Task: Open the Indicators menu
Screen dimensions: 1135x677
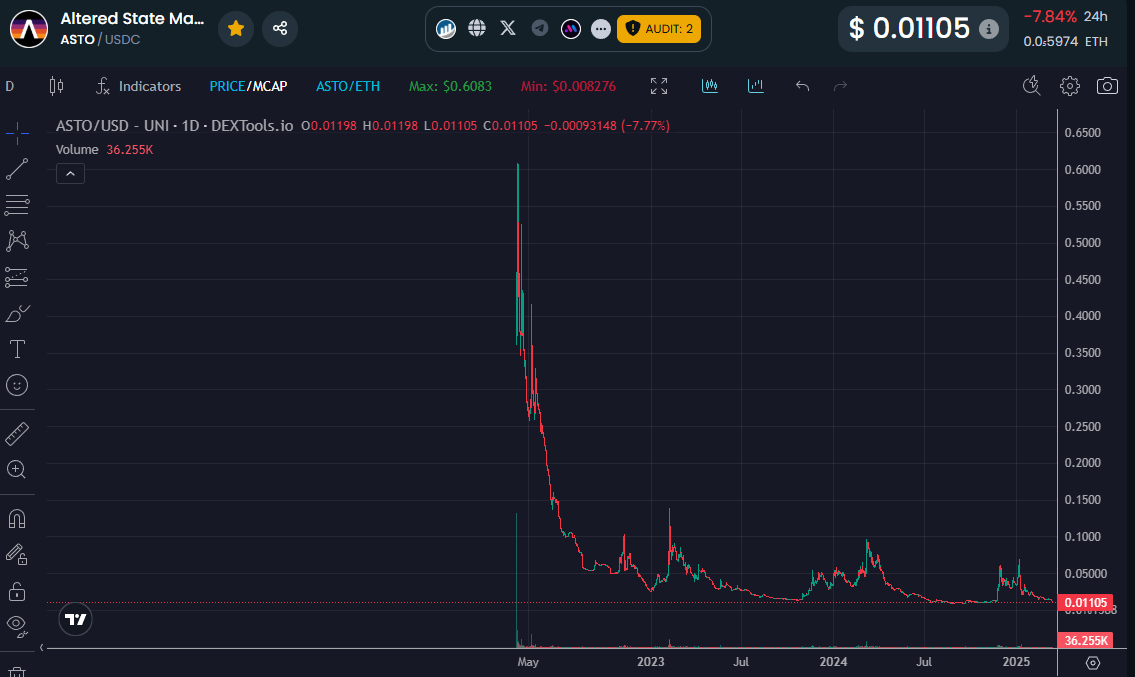Action: coord(138,86)
